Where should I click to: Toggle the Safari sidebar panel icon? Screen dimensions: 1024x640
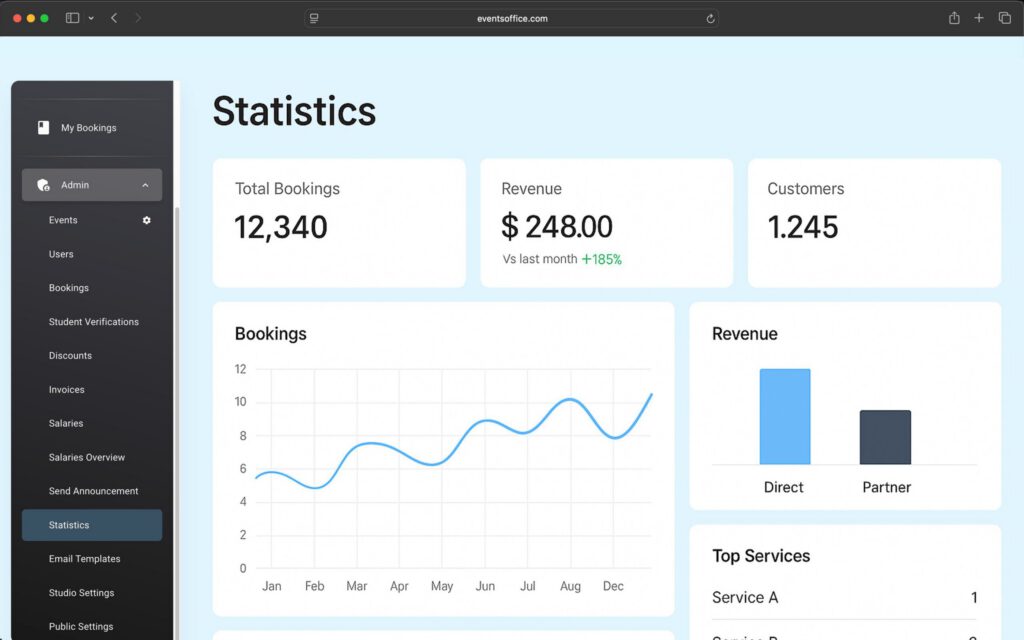[x=71, y=17]
